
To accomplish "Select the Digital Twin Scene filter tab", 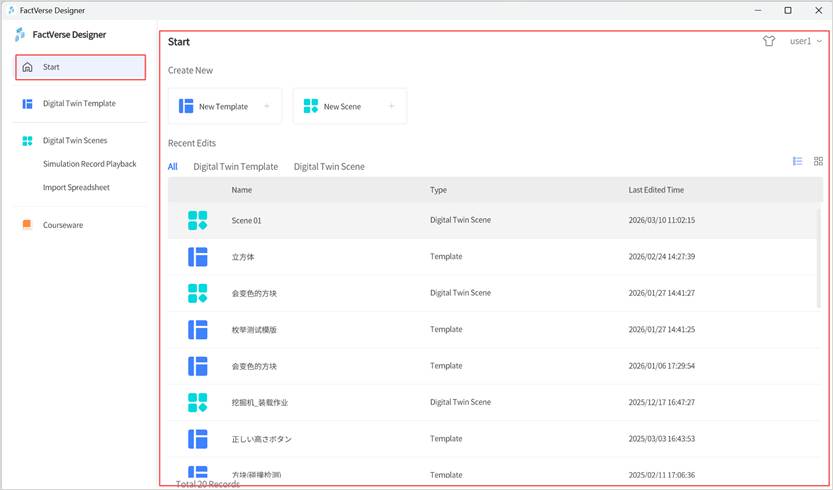I will 329,167.
